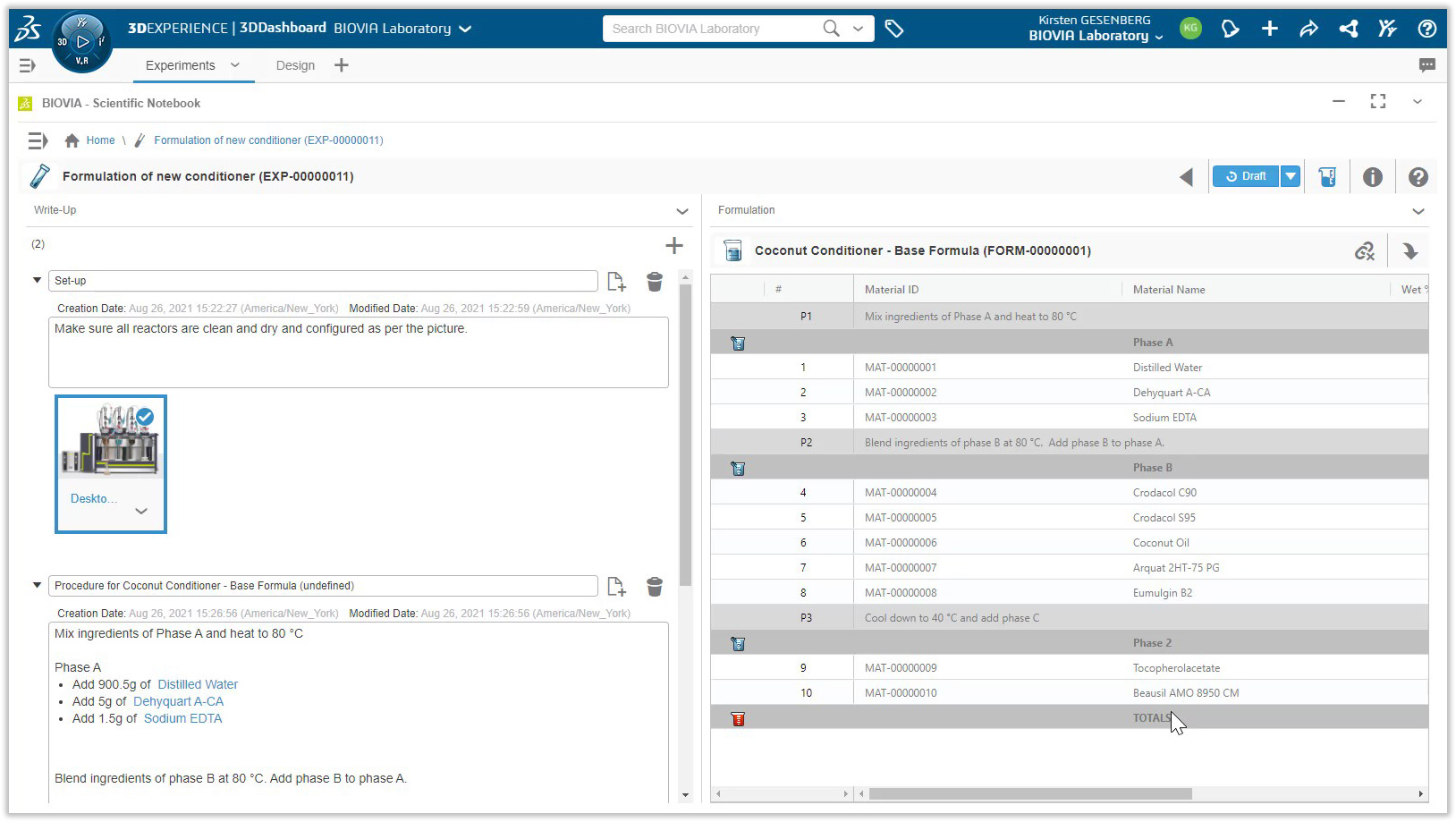Screen dimensions: 1456x822
Task: Collapse the Set-up section triangle
Action: 37,281
